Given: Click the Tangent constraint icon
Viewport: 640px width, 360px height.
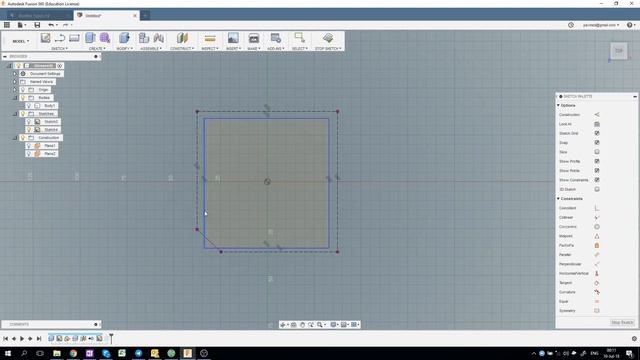Looking at the screenshot, I should tap(597, 283).
